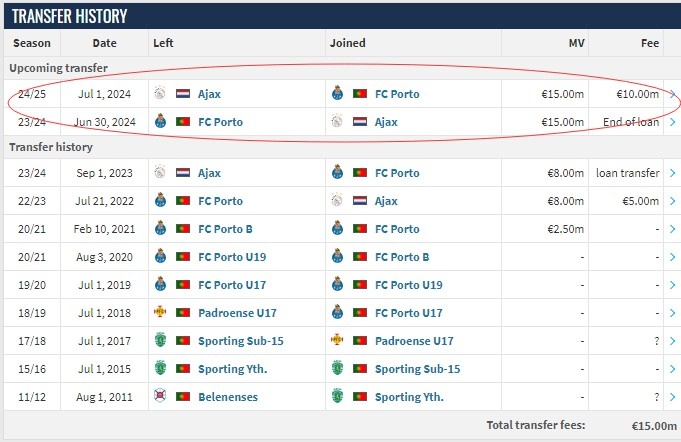Click Ajax crest in Joined column of 22/23 row
The image size is (681, 442).
point(337,200)
